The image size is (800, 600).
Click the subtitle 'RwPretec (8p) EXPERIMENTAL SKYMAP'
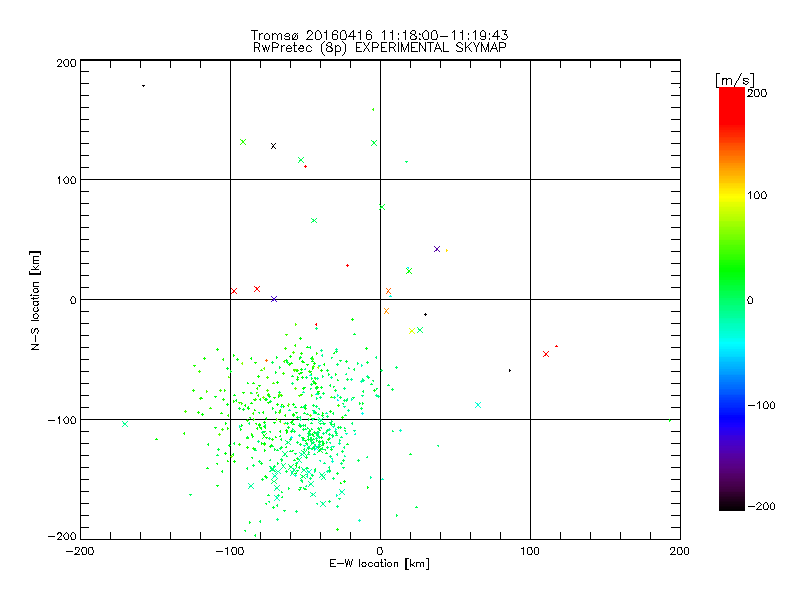pyautogui.click(x=380, y=47)
